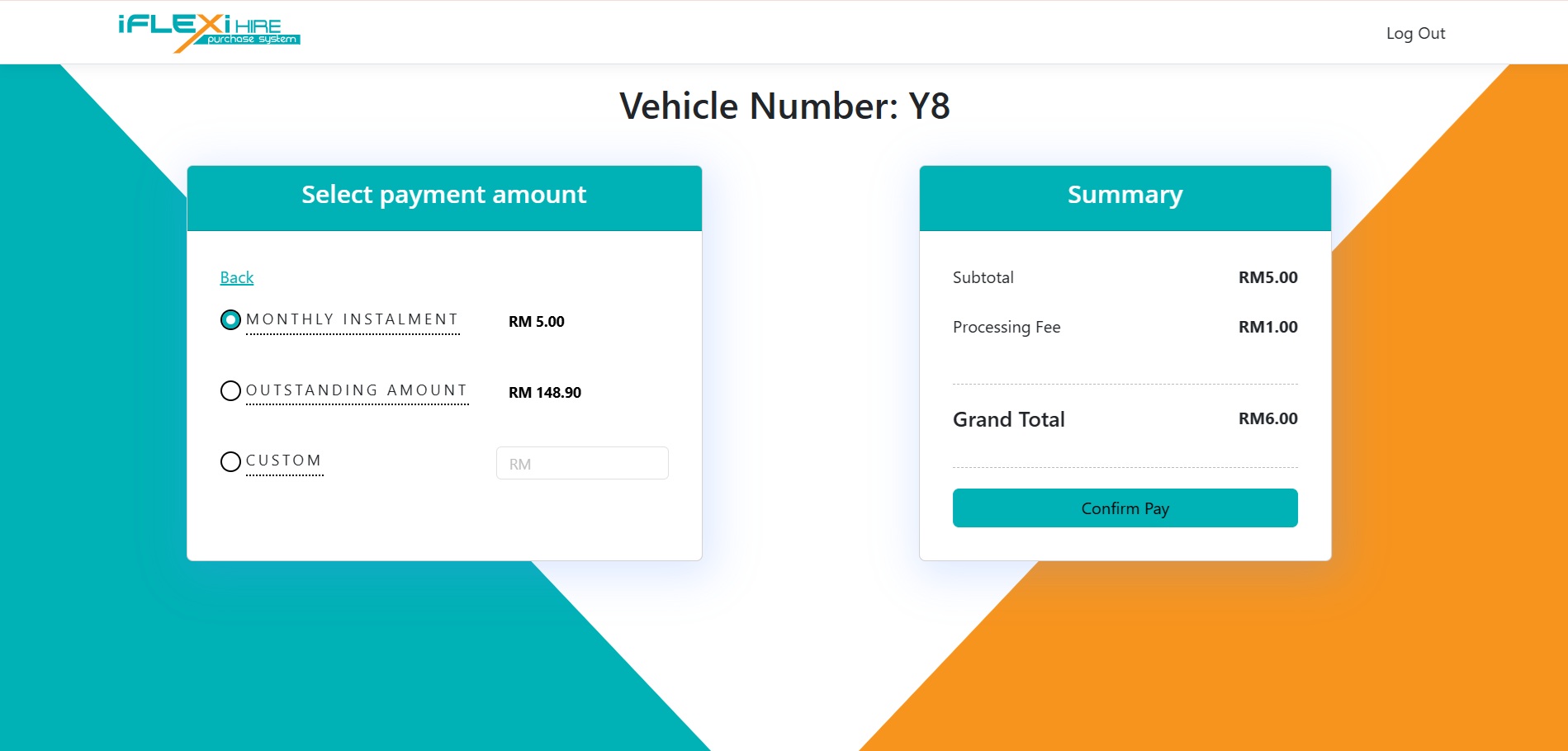This screenshot has height=751, width=1568.
Task: Click the Monthly Instalment label text
Action: 353,319
